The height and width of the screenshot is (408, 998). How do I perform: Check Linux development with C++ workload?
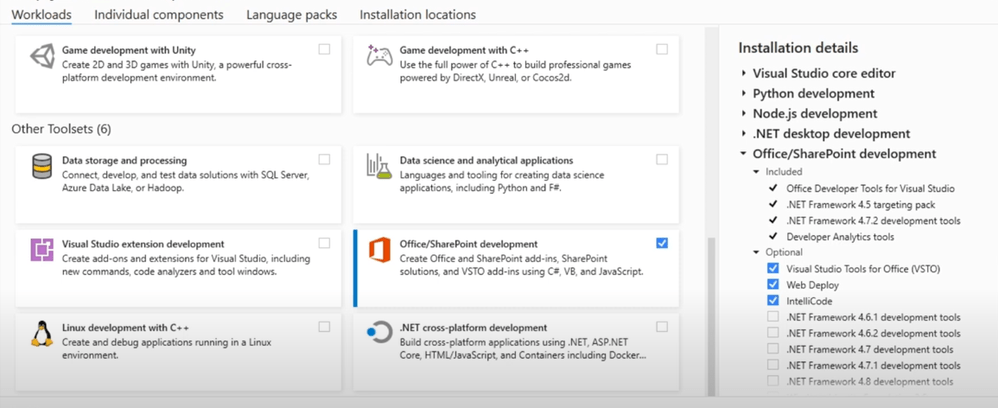[325, 327]
